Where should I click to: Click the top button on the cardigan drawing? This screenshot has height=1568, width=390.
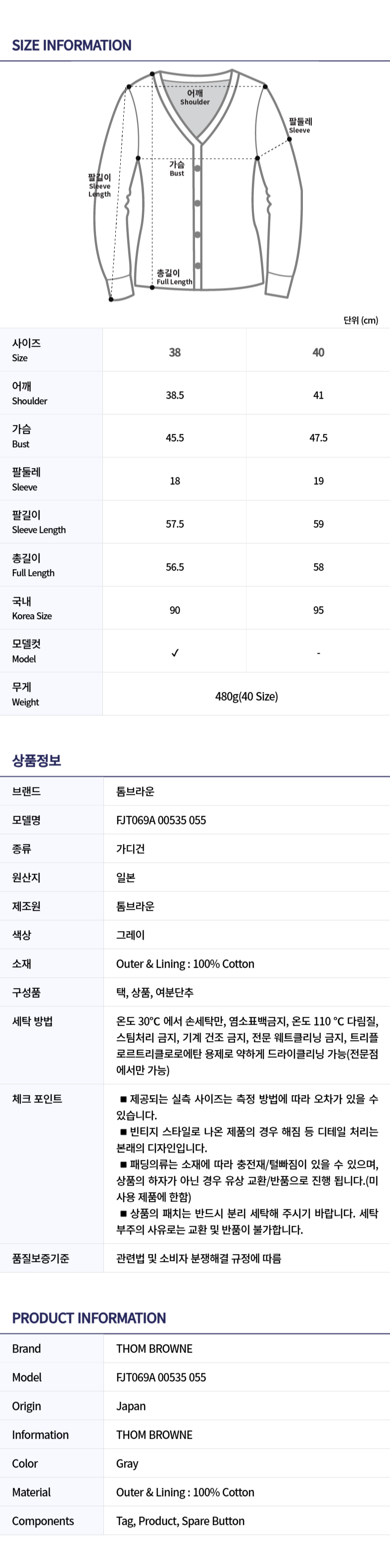pos(198,168)
